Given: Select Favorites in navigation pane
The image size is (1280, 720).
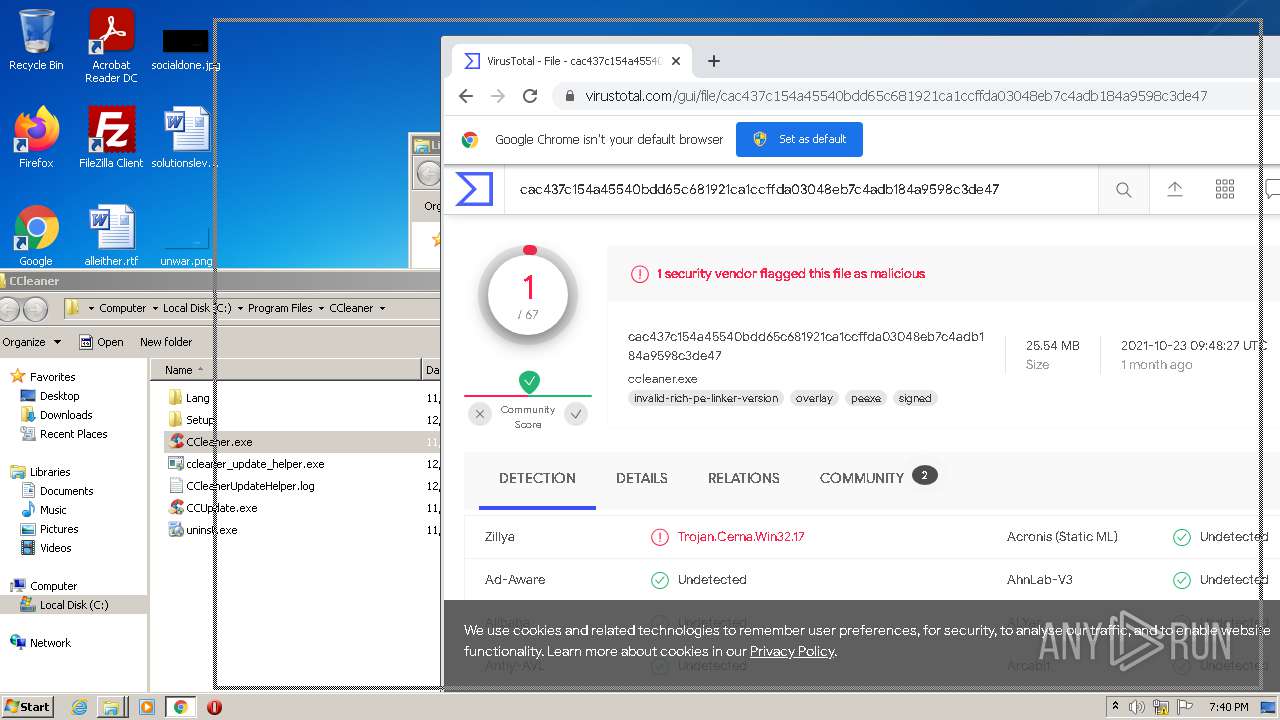Looking at the screenshot, I should [x=43, y=377].
